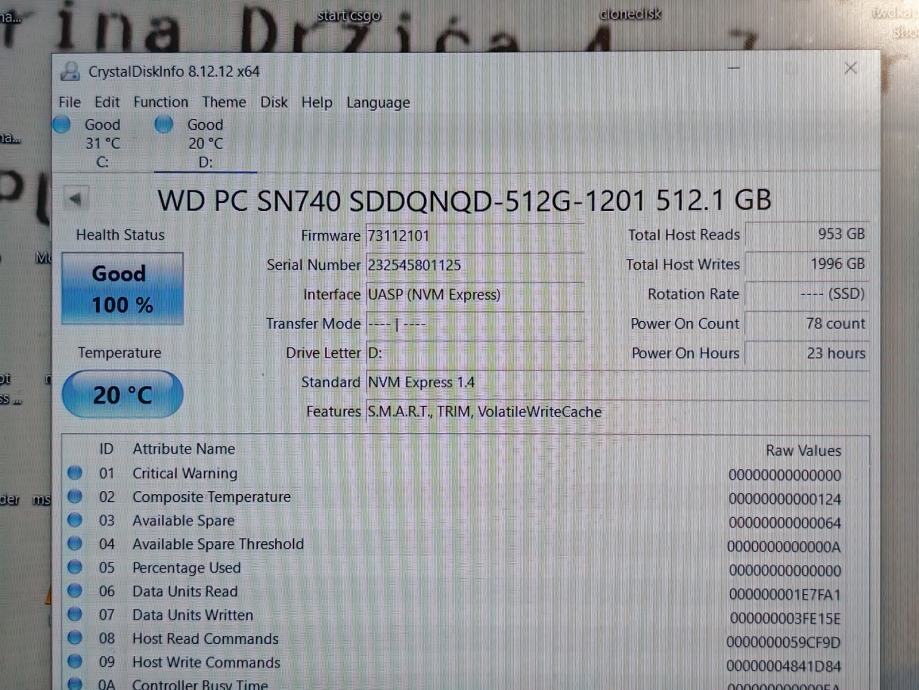Click the status dot for attribute 04
The width and height of the screenshot is (919, 690).
click(x=74, y=543)
